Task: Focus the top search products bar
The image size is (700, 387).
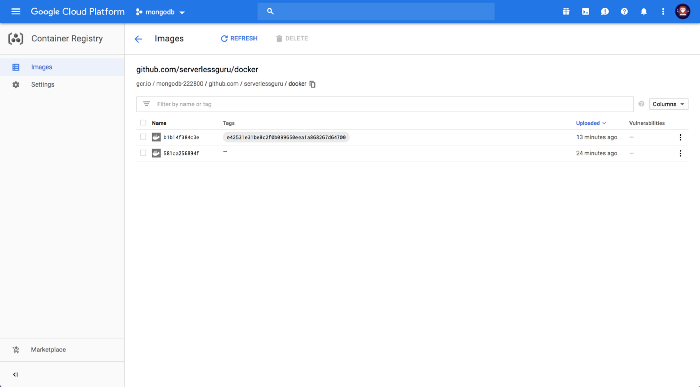Action: [376, 11]
